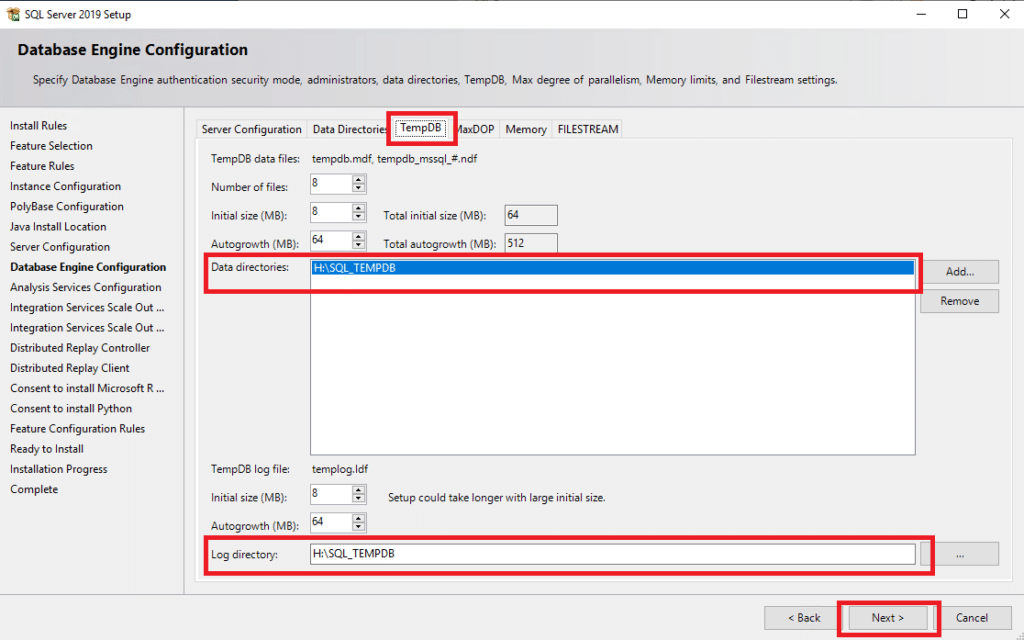
Task: Increase Number of files with up arrow
Action: click(x=358, y=180)
